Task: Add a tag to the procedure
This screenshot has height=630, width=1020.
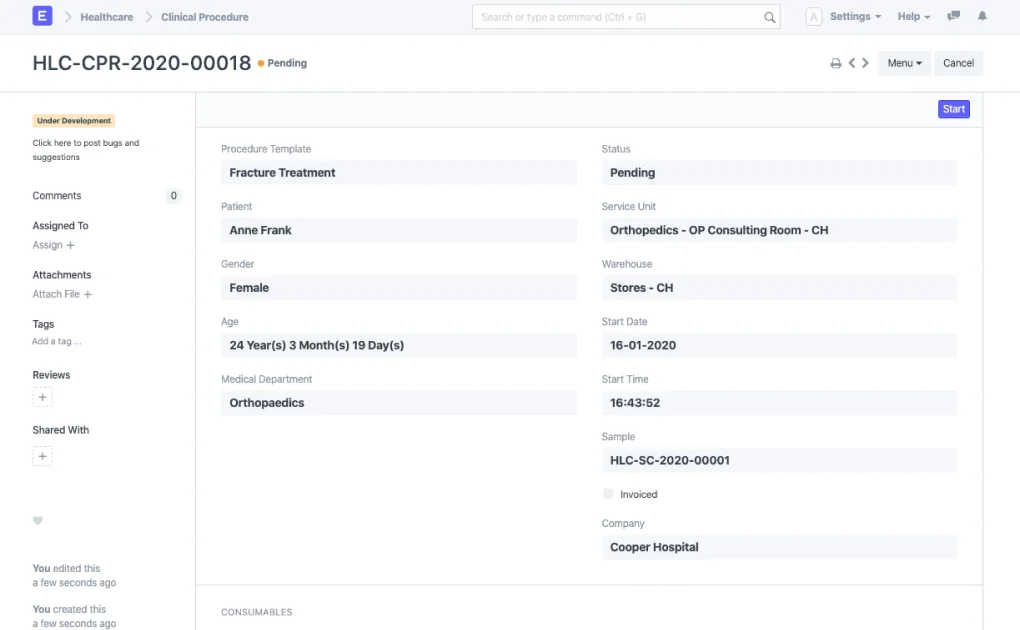Action: [55, 341]
